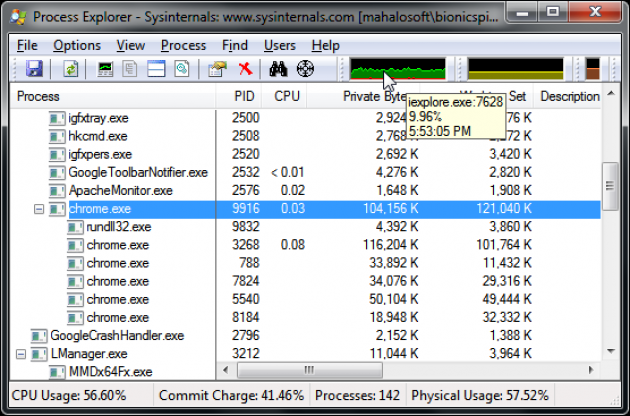
Task: Click the hkcmd.exe process icon
Action: 57,136
